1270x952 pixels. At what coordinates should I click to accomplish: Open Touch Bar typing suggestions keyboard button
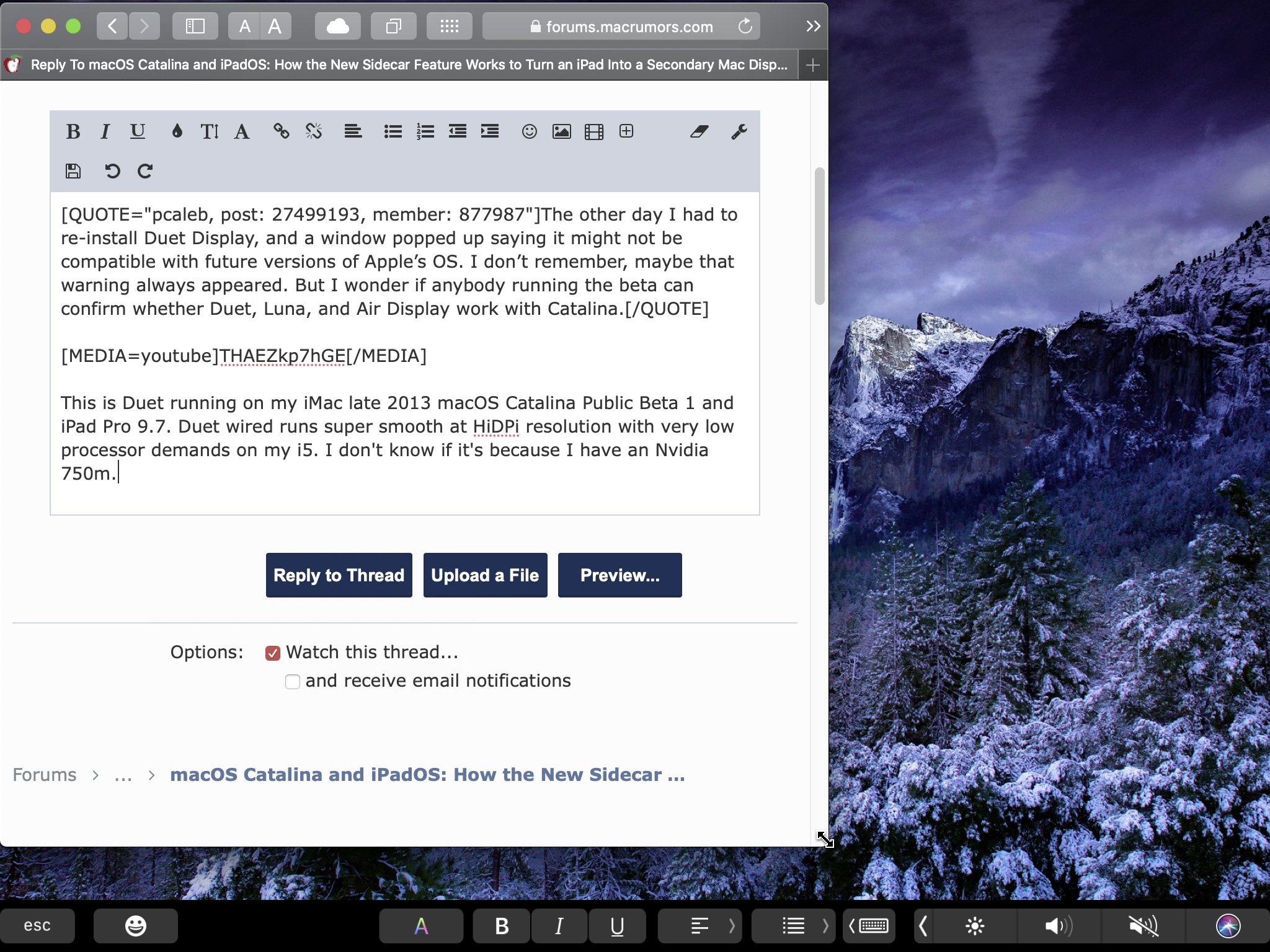click(868, 926)
